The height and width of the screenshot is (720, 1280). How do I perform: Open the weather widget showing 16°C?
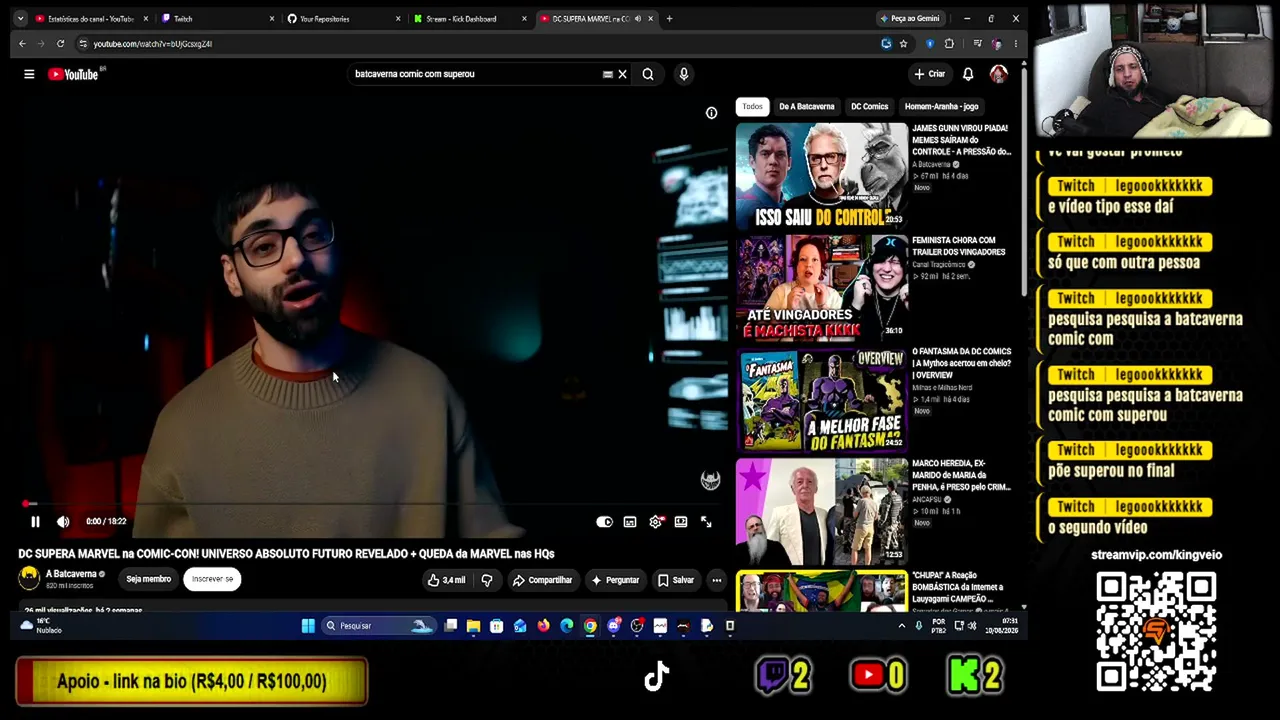point(40,626)
